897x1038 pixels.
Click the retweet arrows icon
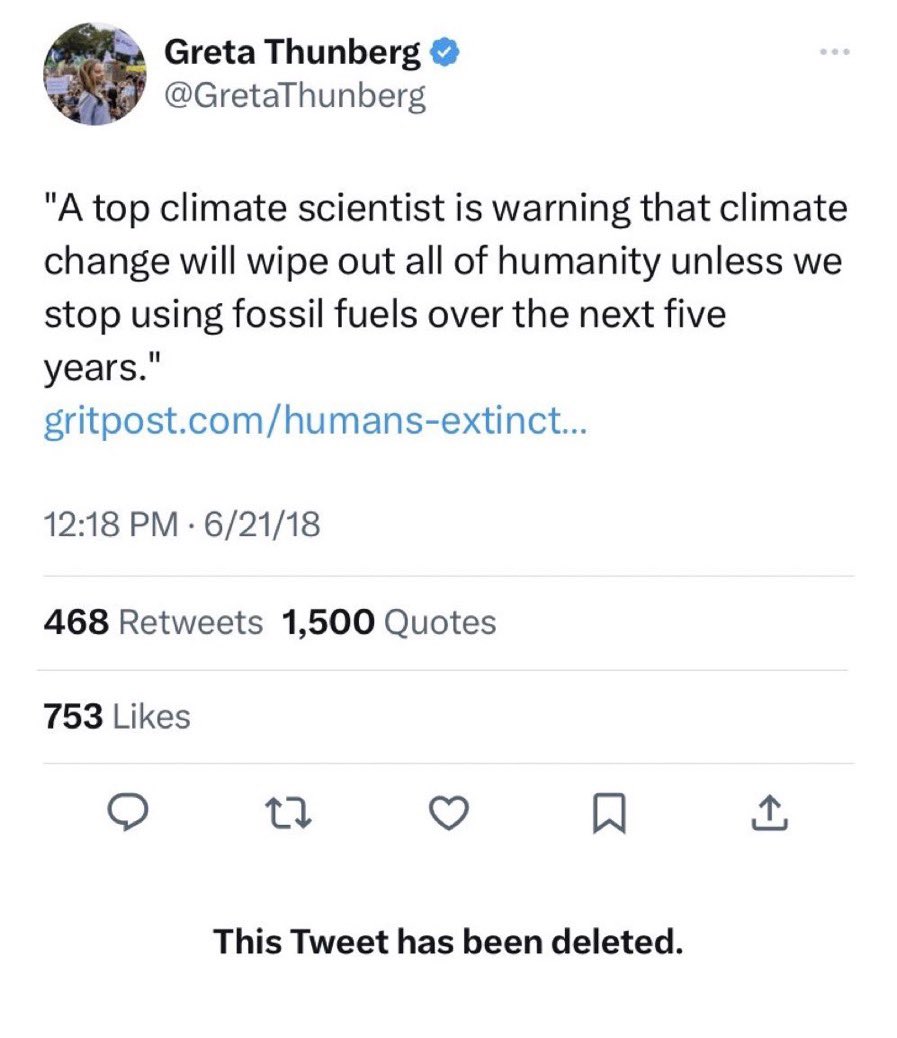288,814
